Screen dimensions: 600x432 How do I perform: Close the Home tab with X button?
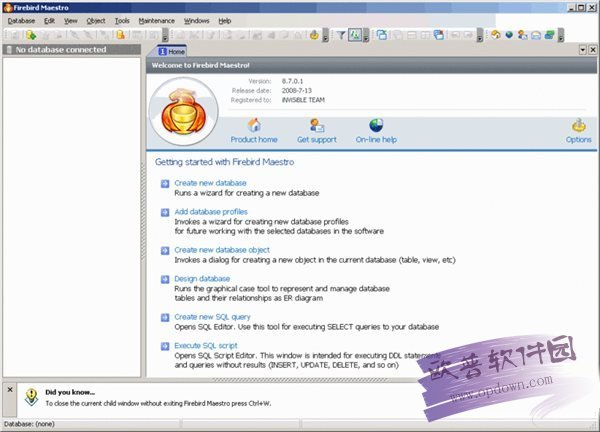pos(592,50)
